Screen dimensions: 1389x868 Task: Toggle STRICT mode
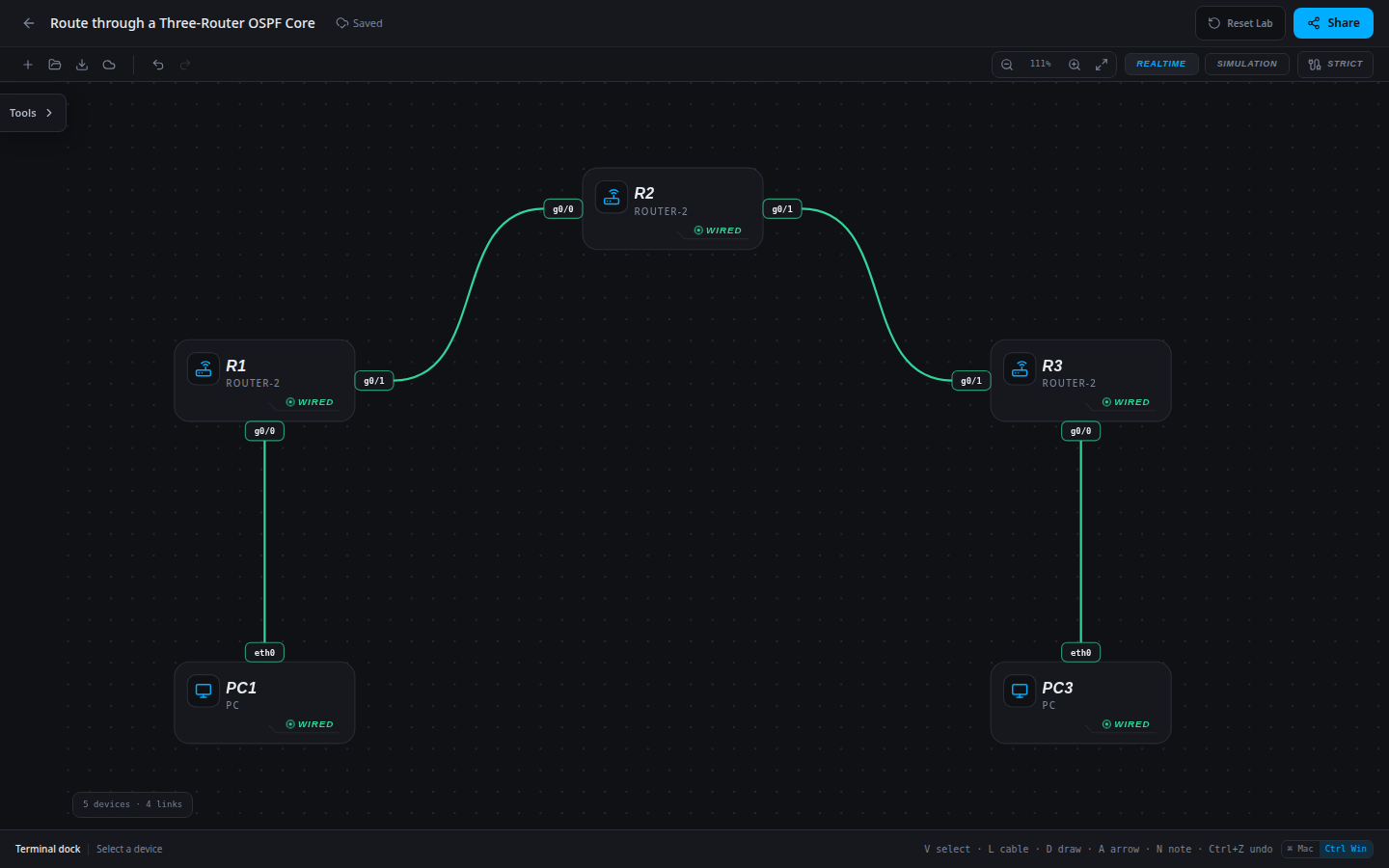1335,65
